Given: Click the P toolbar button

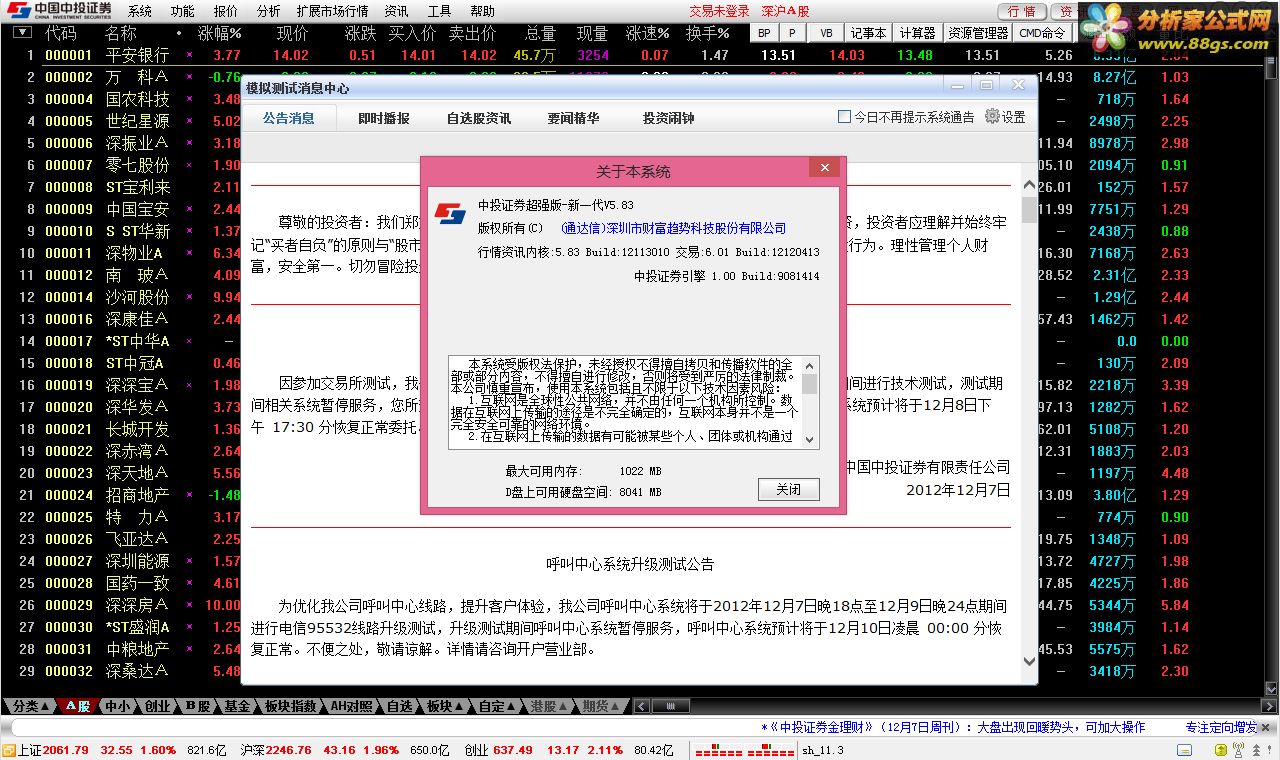Looking at the screenshot, I should (793, 32).
